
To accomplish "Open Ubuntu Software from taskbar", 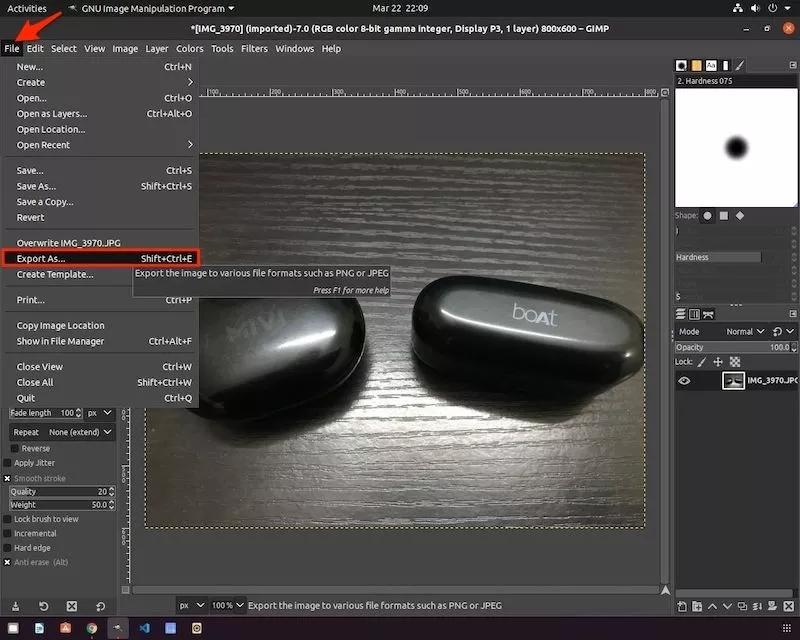I will pyautogui.click(x=65, y=628).
